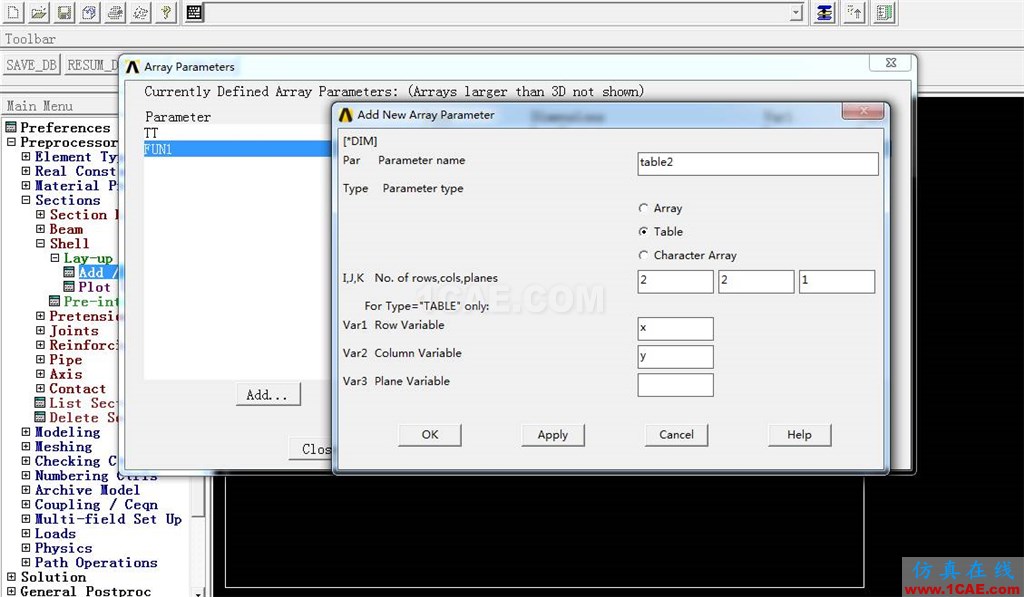Click the Contact Manager icon

(x=885, y=12)
